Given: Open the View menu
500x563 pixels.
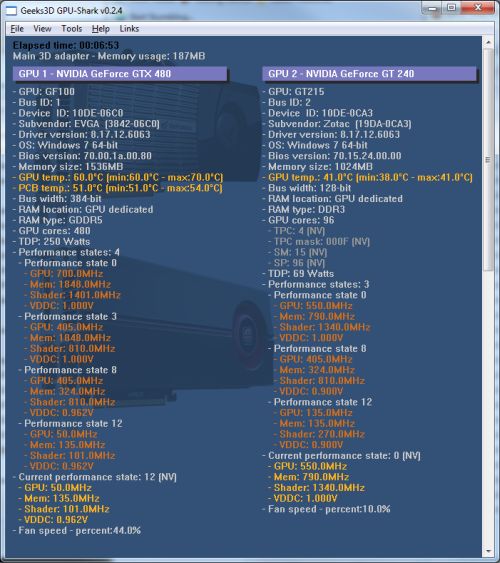Looking at the screenshot, I should pos(42,29).
